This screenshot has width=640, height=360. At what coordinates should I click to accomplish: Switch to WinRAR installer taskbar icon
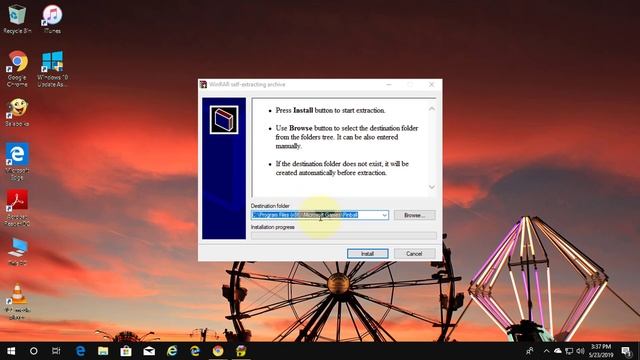241,351
